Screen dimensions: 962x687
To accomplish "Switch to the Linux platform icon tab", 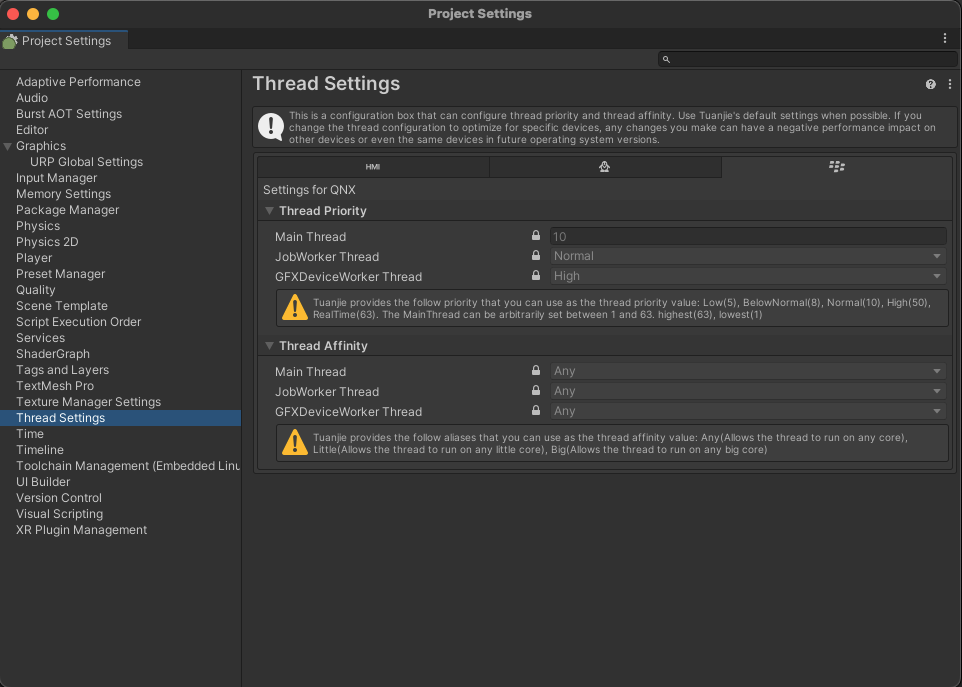I will coord(605,167).
